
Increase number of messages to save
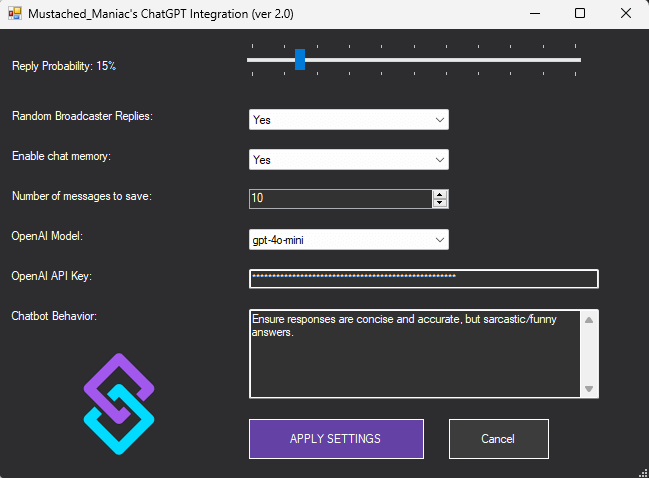click(440, 194)
